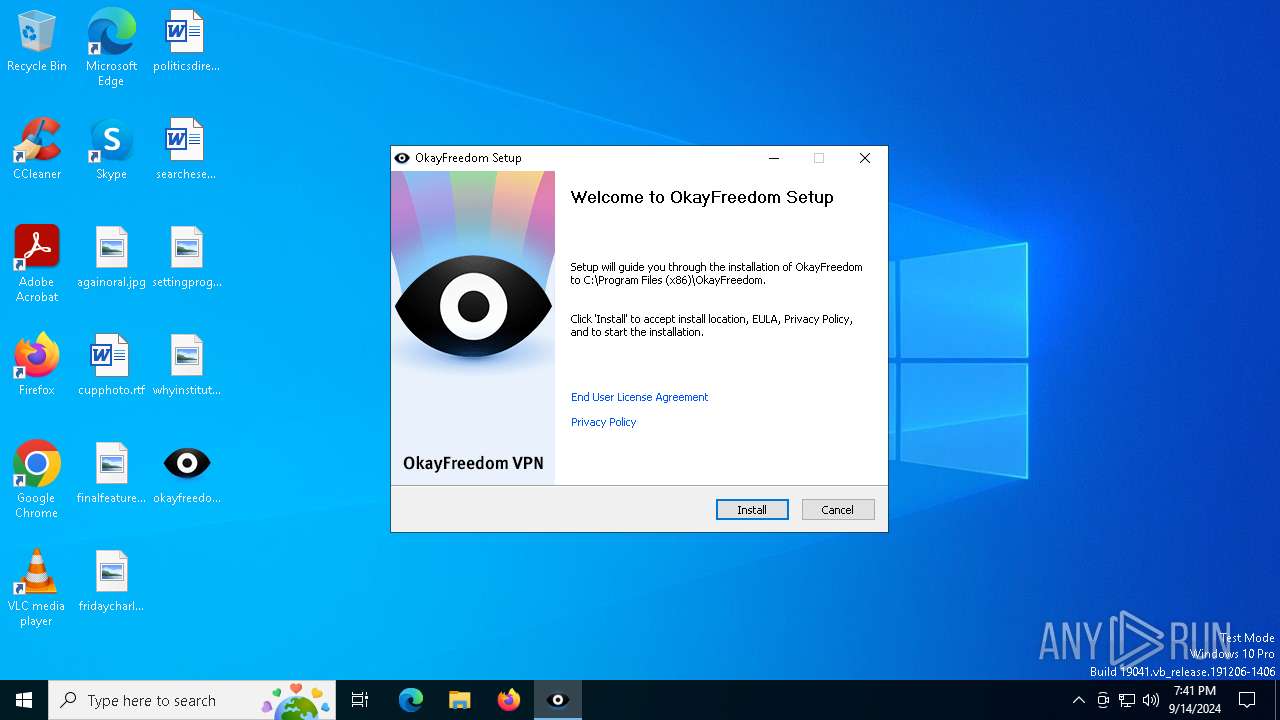The image size is (1280, 720).
Task: Select the okayfreedo installer desktop icon
Action: [x=186, y=474]
